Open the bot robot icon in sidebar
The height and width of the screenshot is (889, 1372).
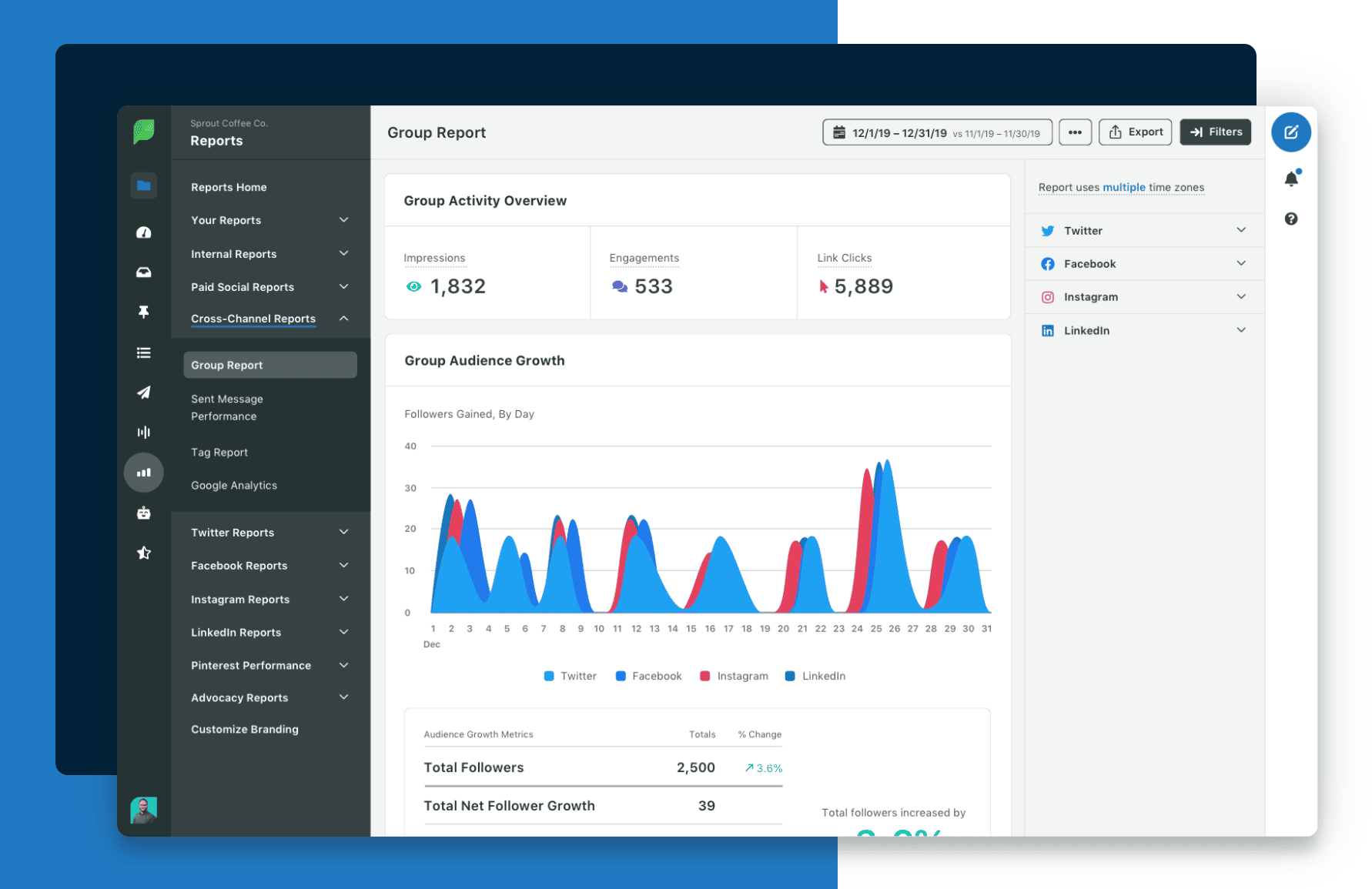coord(144,513)
